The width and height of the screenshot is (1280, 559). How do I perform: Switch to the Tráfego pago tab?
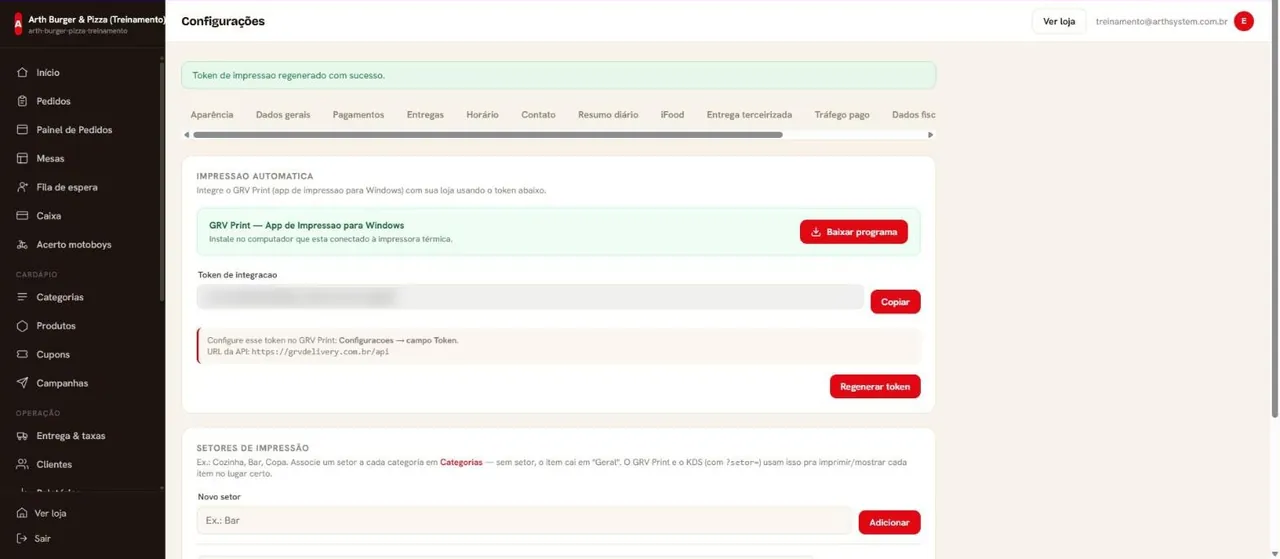(x=842, y=115)
